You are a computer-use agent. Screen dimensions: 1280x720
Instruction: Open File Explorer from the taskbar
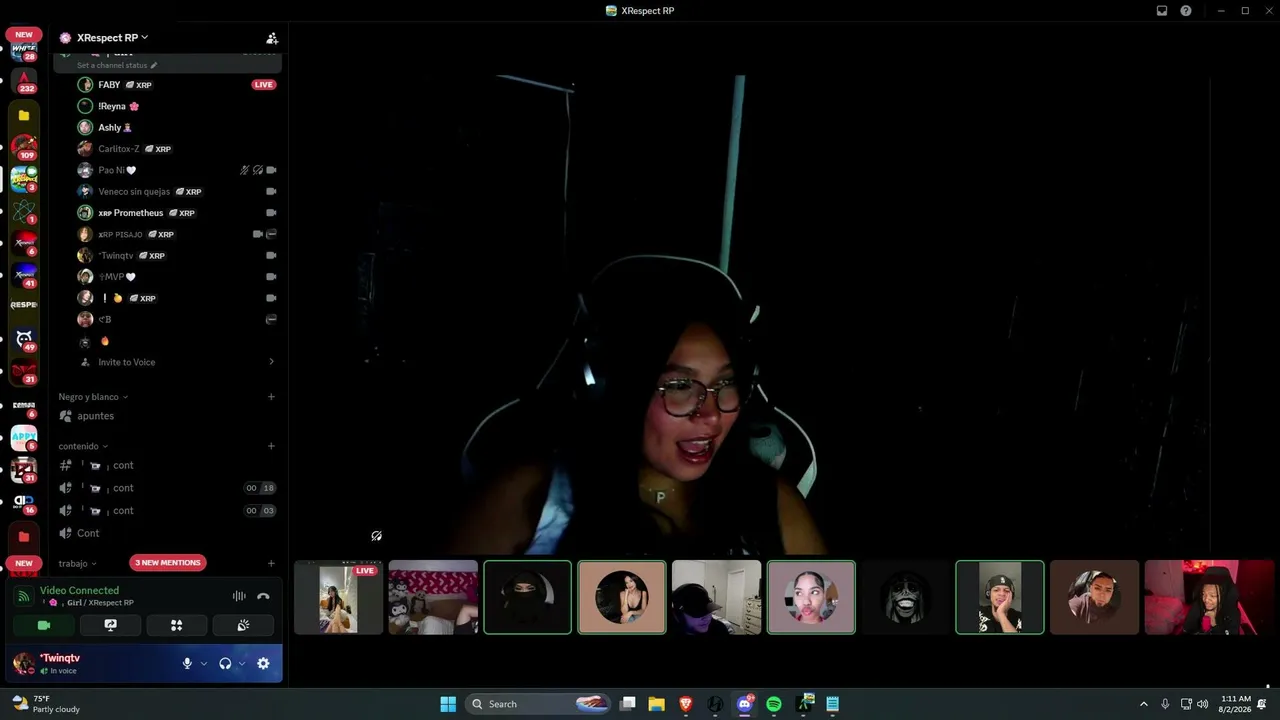click(656, 704)
